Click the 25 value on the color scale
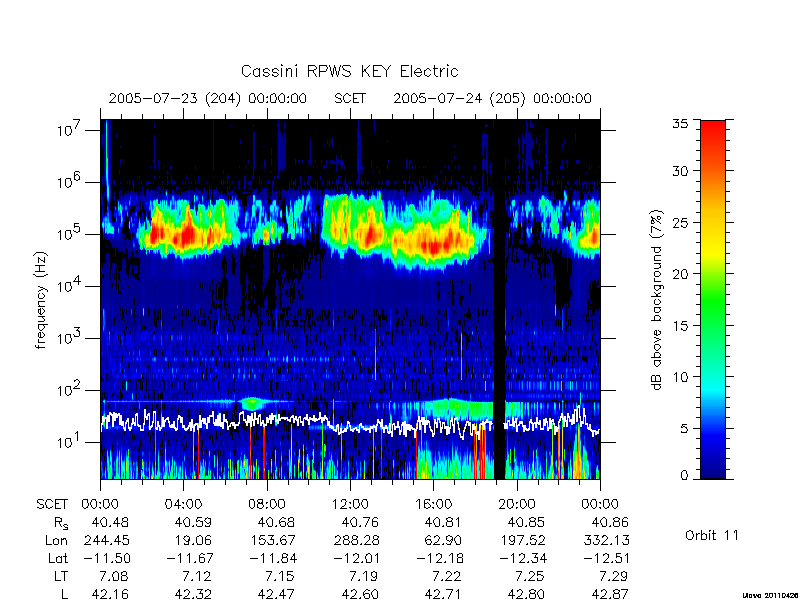This screenshot has height=600, width=800. coord(681,222)
